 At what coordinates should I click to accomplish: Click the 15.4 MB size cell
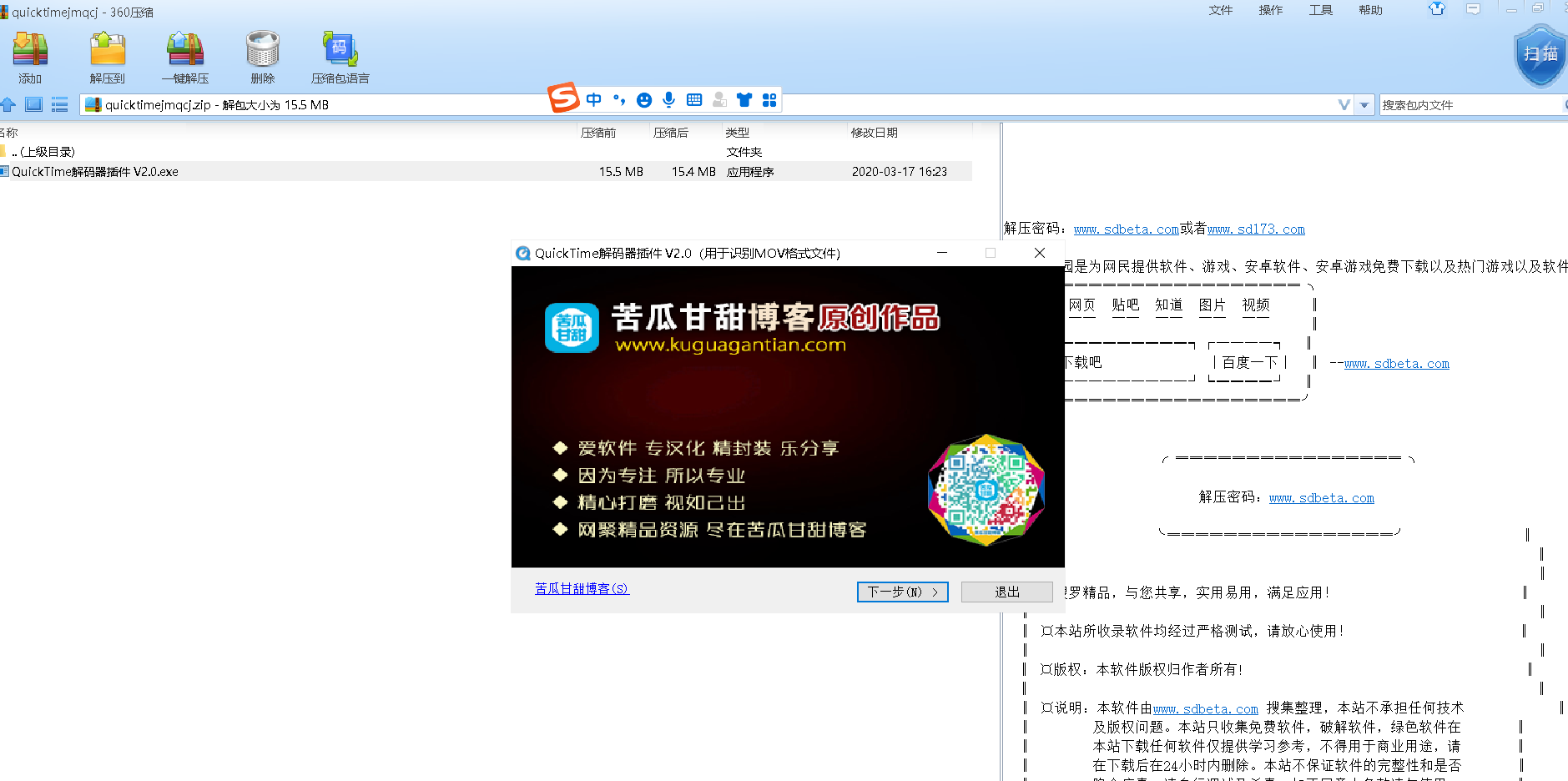click(693, 172)
